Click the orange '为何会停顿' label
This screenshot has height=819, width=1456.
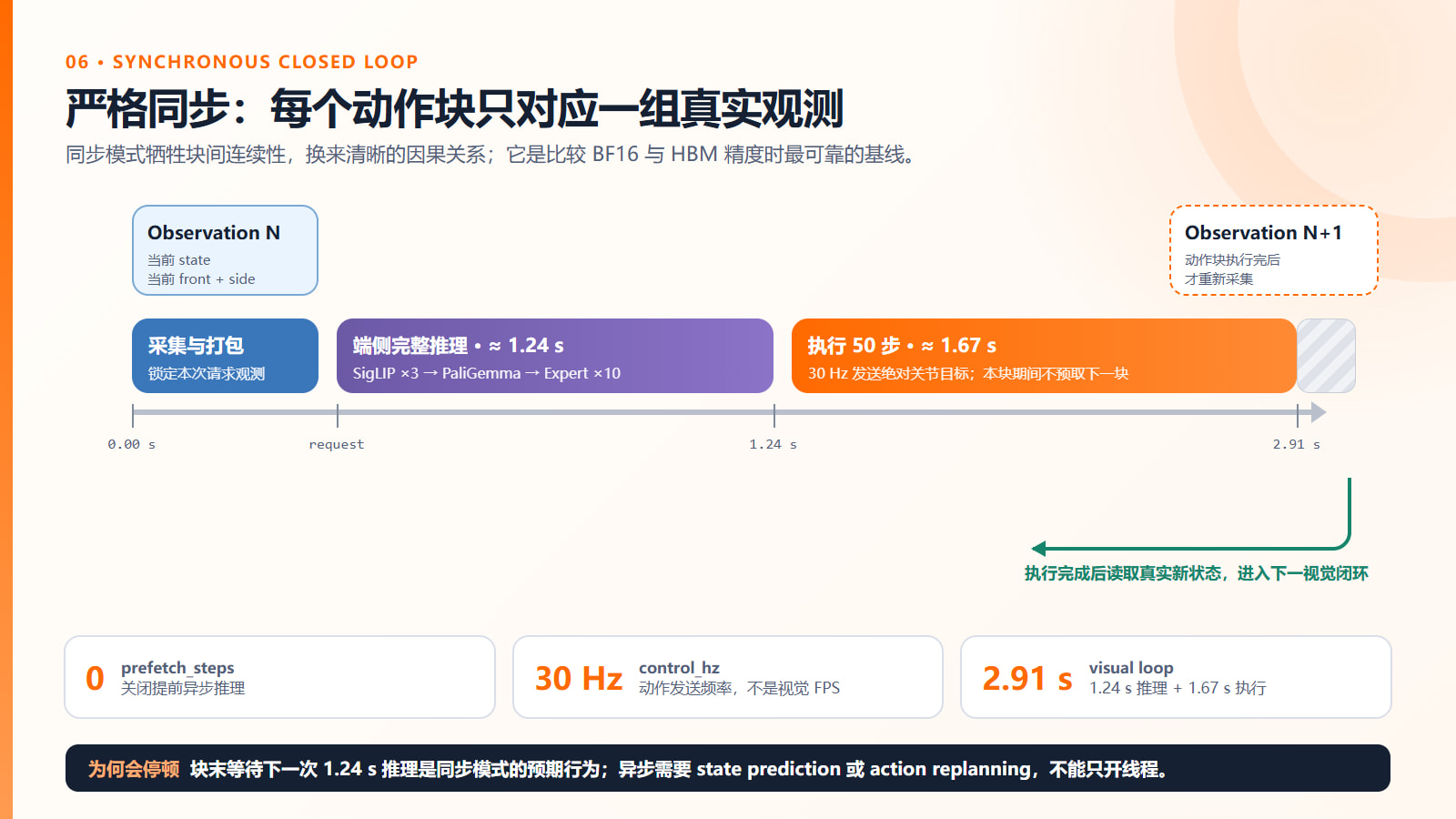pos(134,769)
